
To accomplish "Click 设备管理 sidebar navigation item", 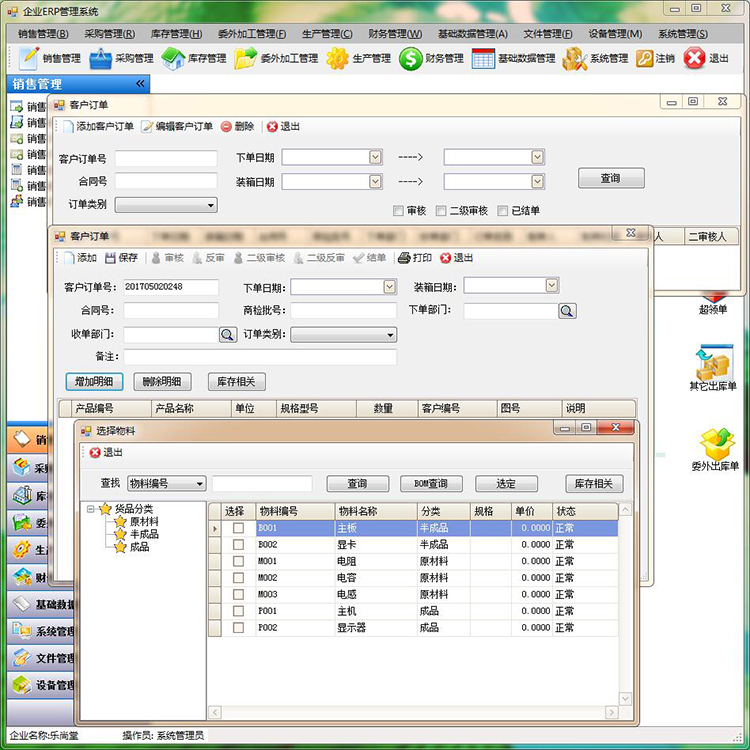I will point(41,685).
